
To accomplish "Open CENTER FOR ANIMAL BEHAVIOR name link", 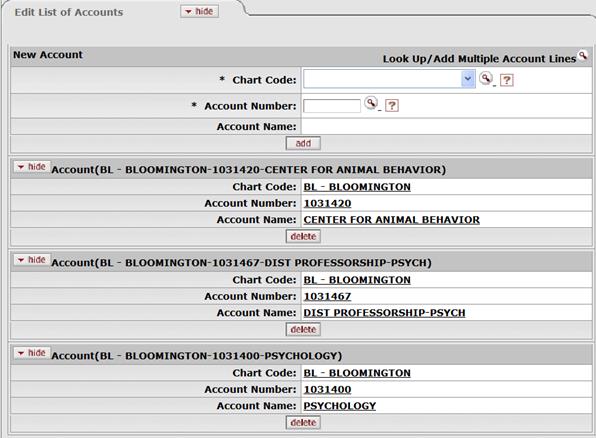I will 392,220.
